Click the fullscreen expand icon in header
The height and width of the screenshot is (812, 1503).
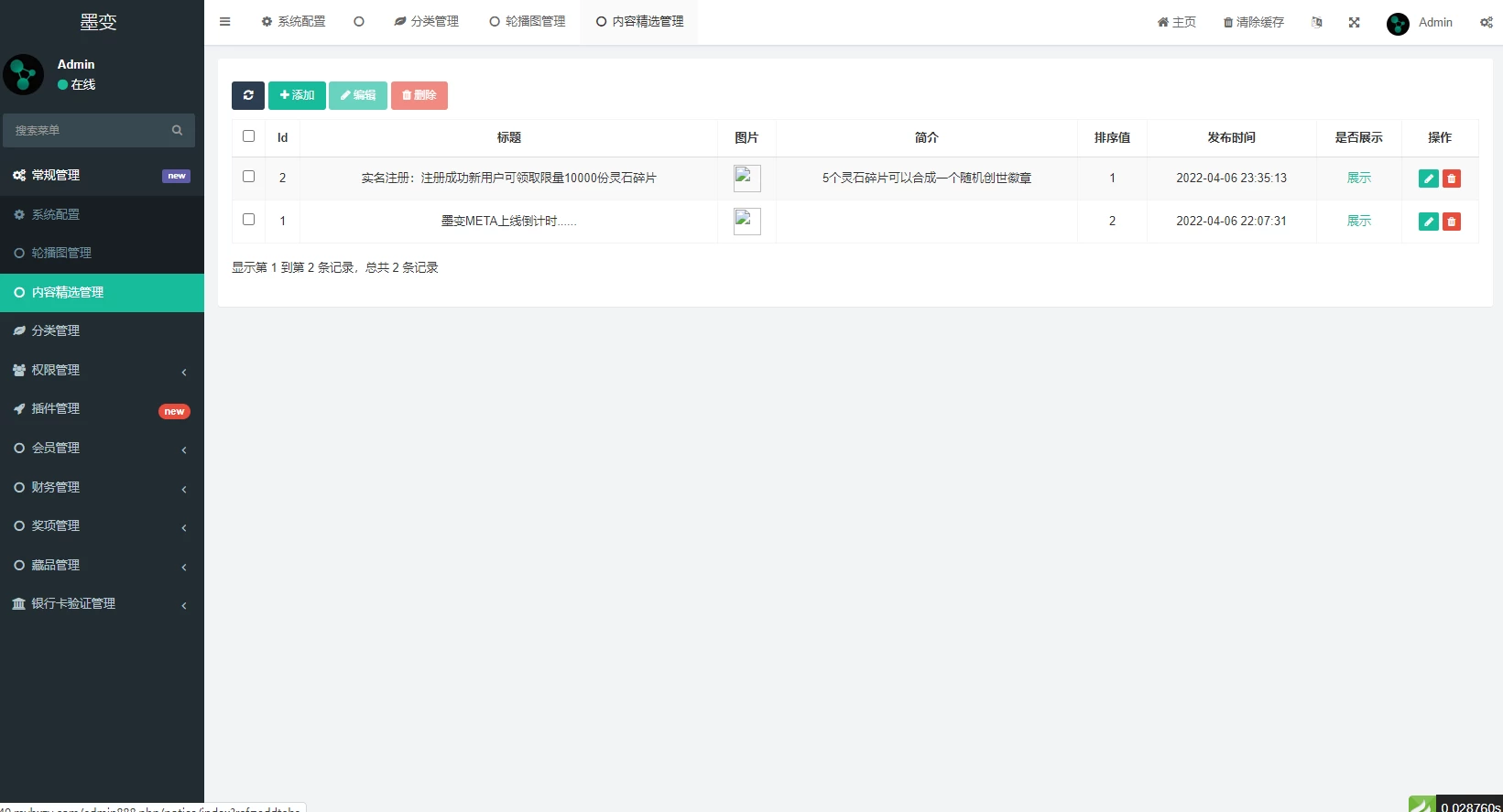coord(1354,22)
